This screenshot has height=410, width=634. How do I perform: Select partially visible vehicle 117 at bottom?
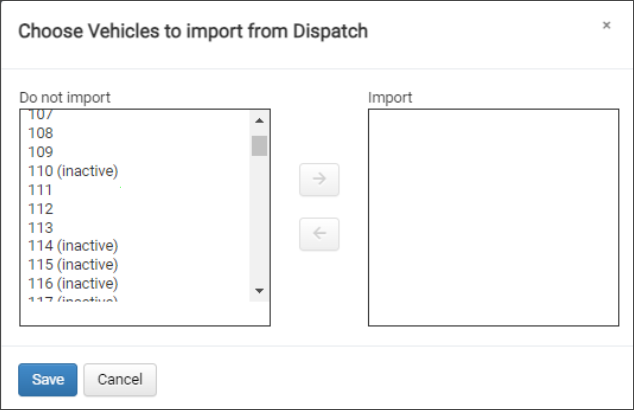pos(74,299)
